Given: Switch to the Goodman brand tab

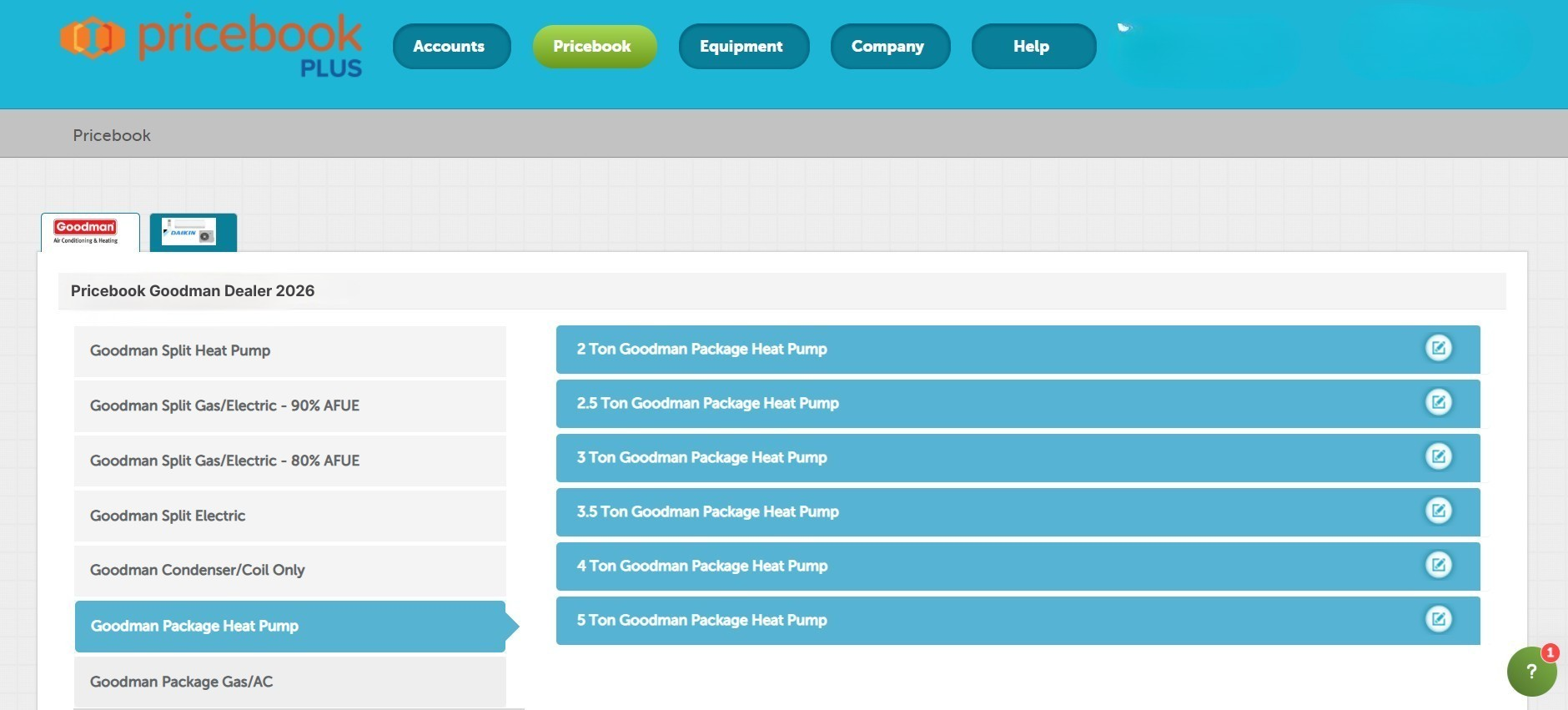Looking at the screenshot, I should click(x=90, y=232).
